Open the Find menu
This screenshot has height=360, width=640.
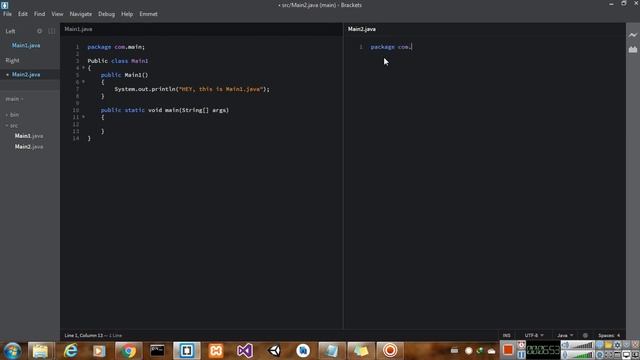[x=40, y=14]
